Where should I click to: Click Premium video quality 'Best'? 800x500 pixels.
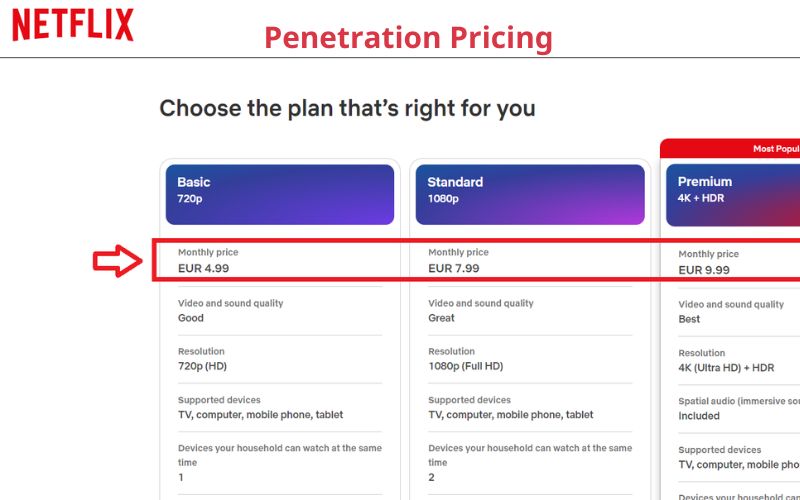(x=689, y=319)
